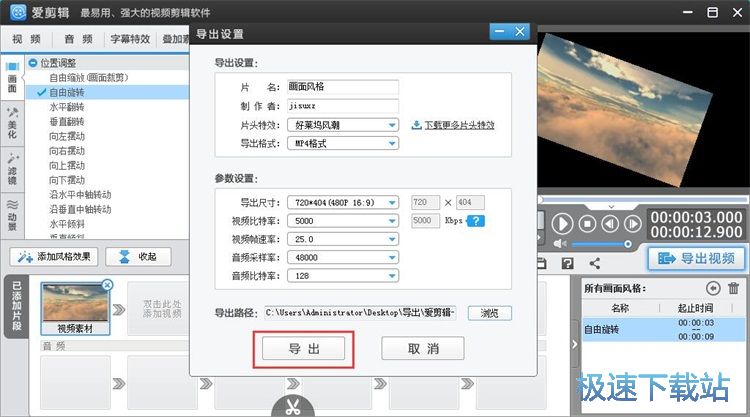Viewport: 750px width, 417px height.
Task: Open the 音频采样率 dropdown
Action: point(343,257)
